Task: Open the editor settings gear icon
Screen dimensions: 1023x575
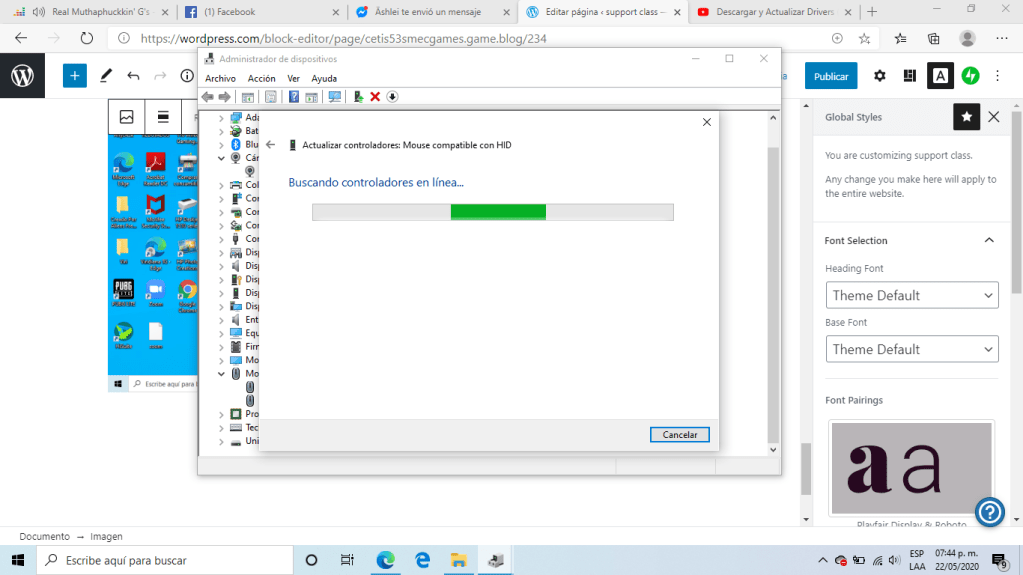Action: (880, 76)
